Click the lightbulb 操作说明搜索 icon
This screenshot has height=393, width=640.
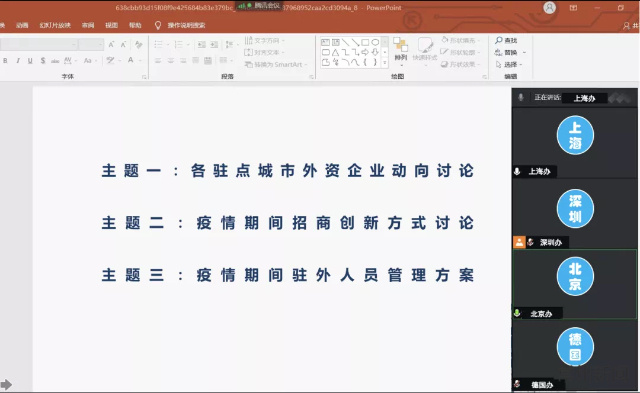[158, 25]
